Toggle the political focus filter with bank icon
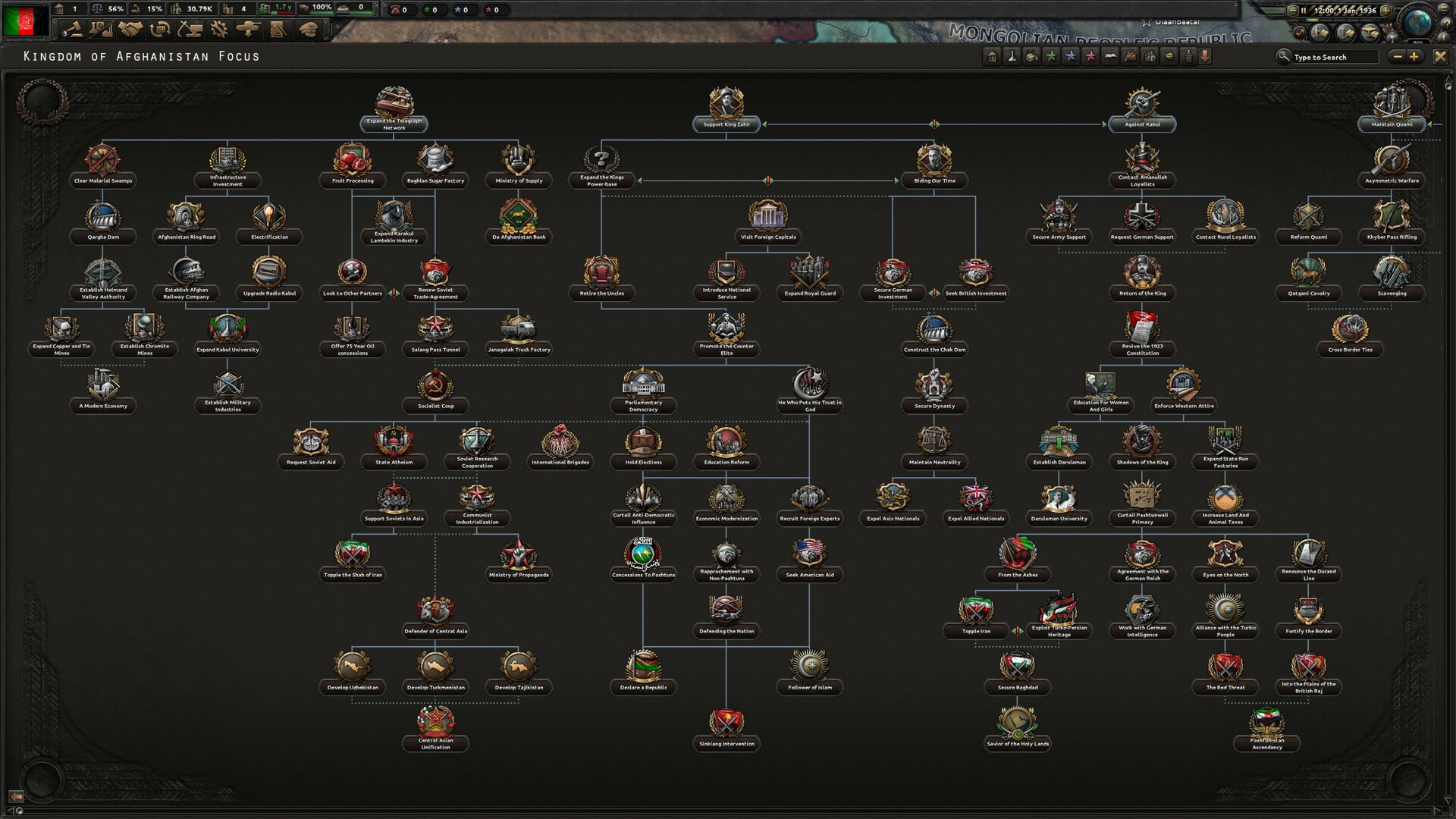1456x819 pixels. [992, 56]
